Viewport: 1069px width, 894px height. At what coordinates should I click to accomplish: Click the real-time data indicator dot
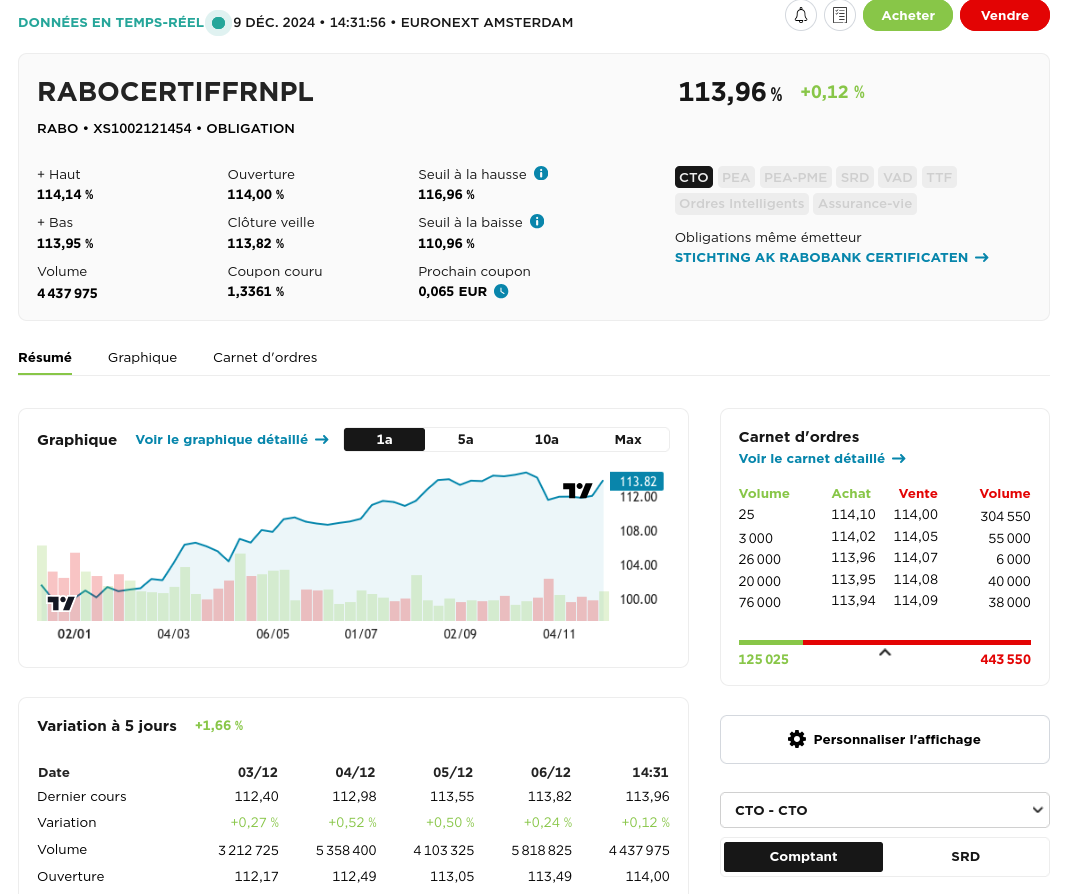coord(218,22)
